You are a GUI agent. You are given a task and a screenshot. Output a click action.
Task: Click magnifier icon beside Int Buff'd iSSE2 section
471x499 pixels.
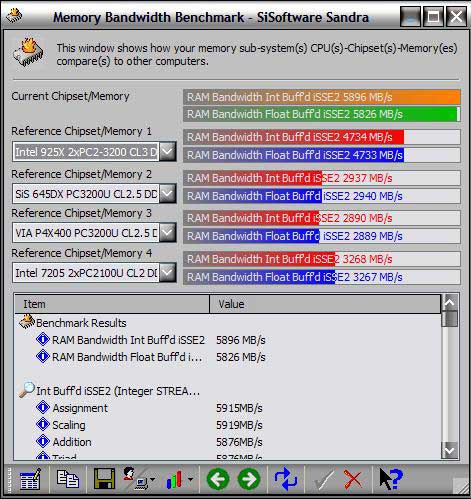(27, 389)
